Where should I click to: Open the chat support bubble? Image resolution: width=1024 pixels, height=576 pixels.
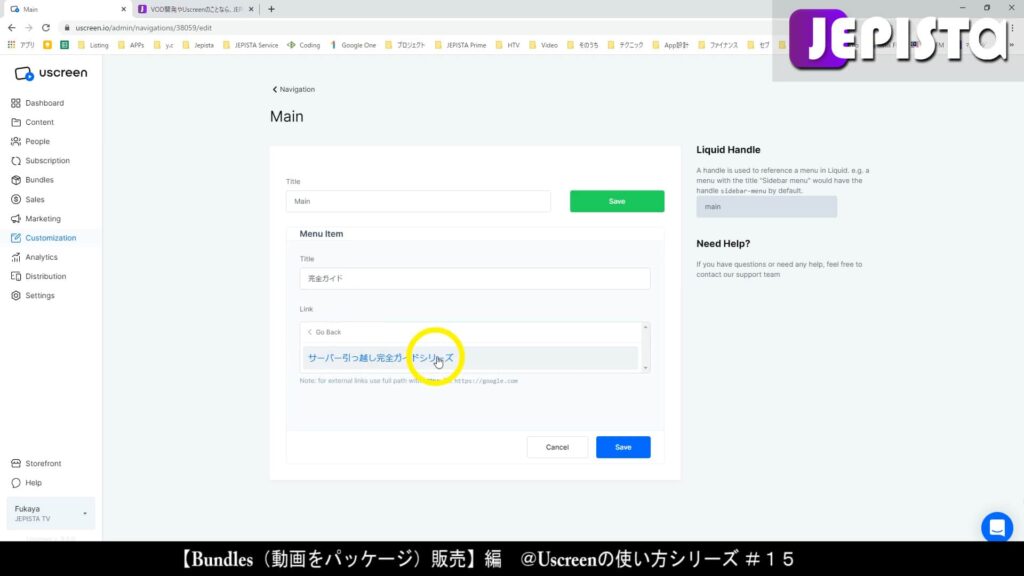(997, 527)
